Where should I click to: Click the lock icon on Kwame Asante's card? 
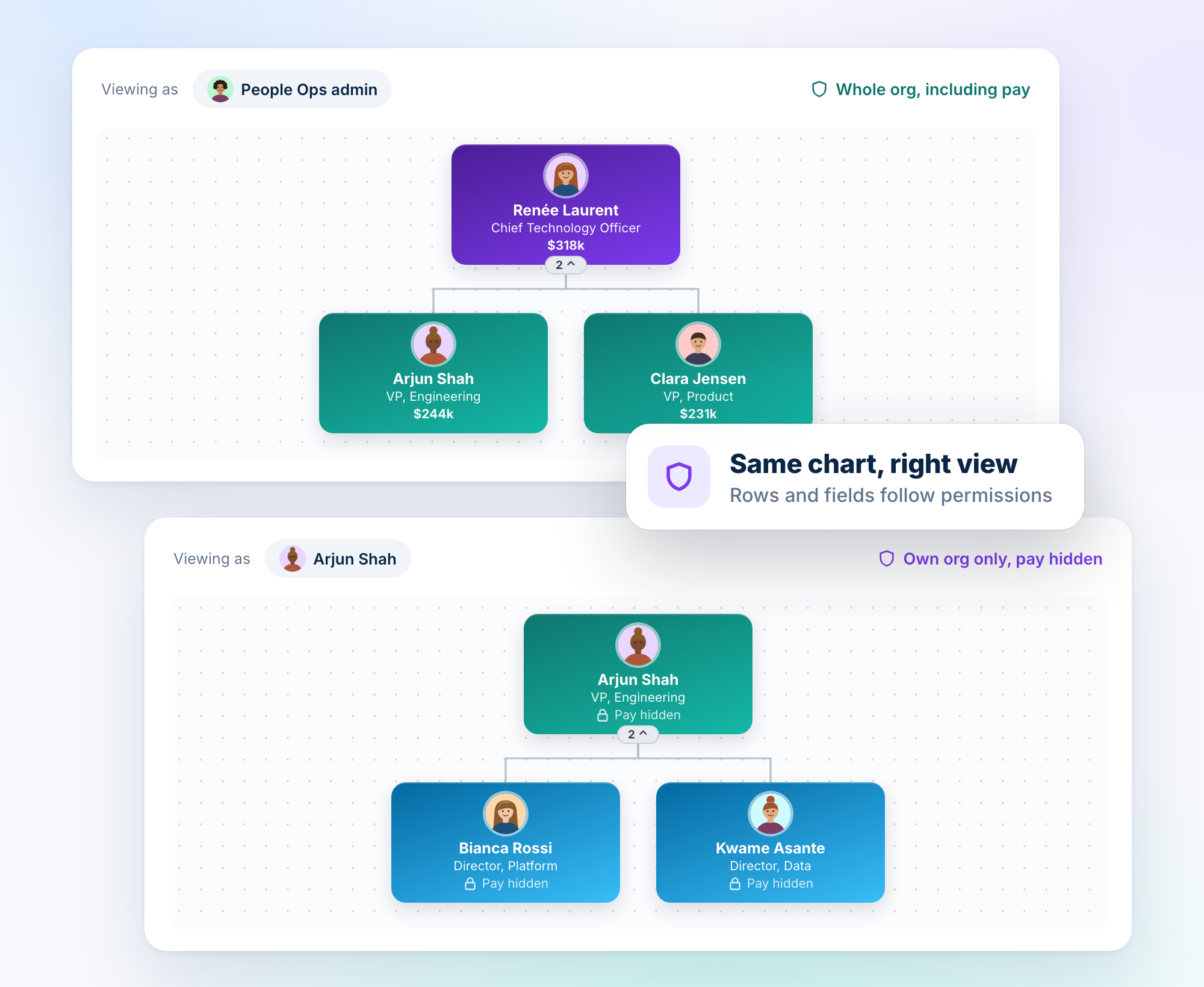(x=735, y=883)
